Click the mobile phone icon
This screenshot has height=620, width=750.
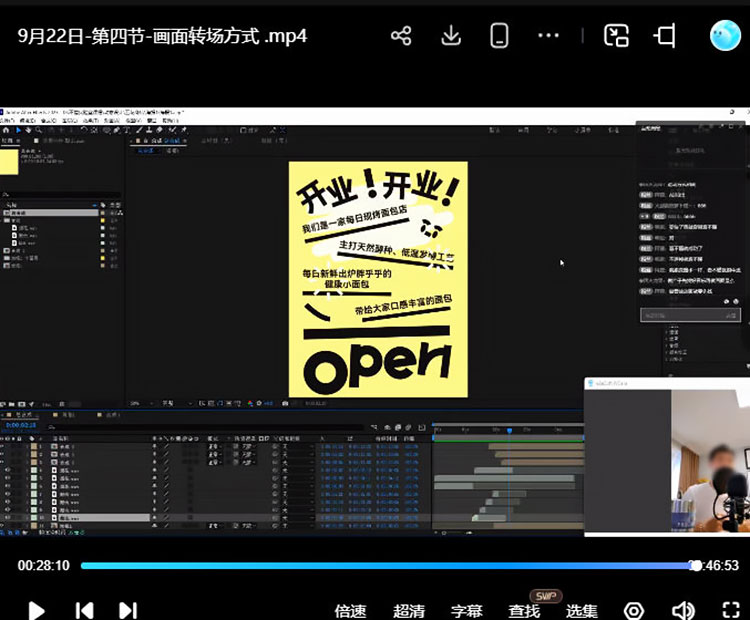click(x=500, y=36)
